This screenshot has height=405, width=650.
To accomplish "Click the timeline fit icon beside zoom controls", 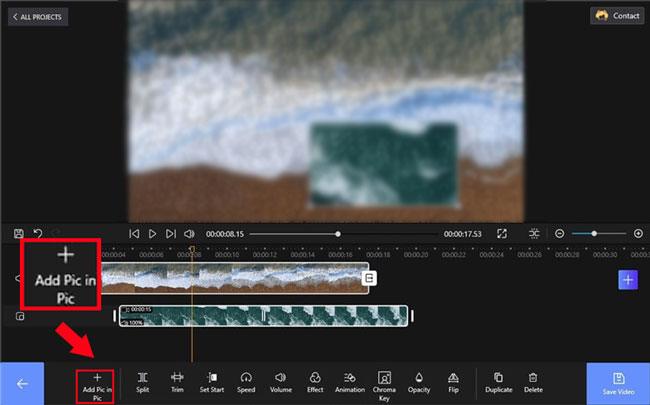I will point(534,234).
